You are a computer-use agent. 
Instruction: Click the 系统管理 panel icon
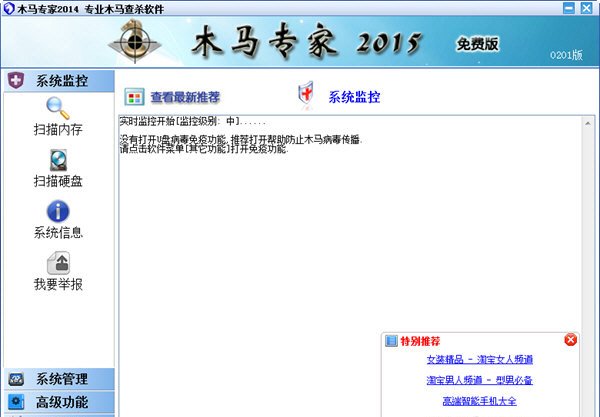[16, 379]
